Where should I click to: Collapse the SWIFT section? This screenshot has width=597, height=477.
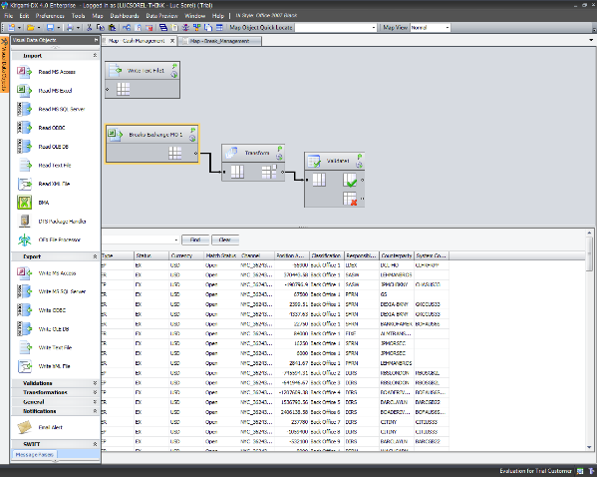[95, 444]
